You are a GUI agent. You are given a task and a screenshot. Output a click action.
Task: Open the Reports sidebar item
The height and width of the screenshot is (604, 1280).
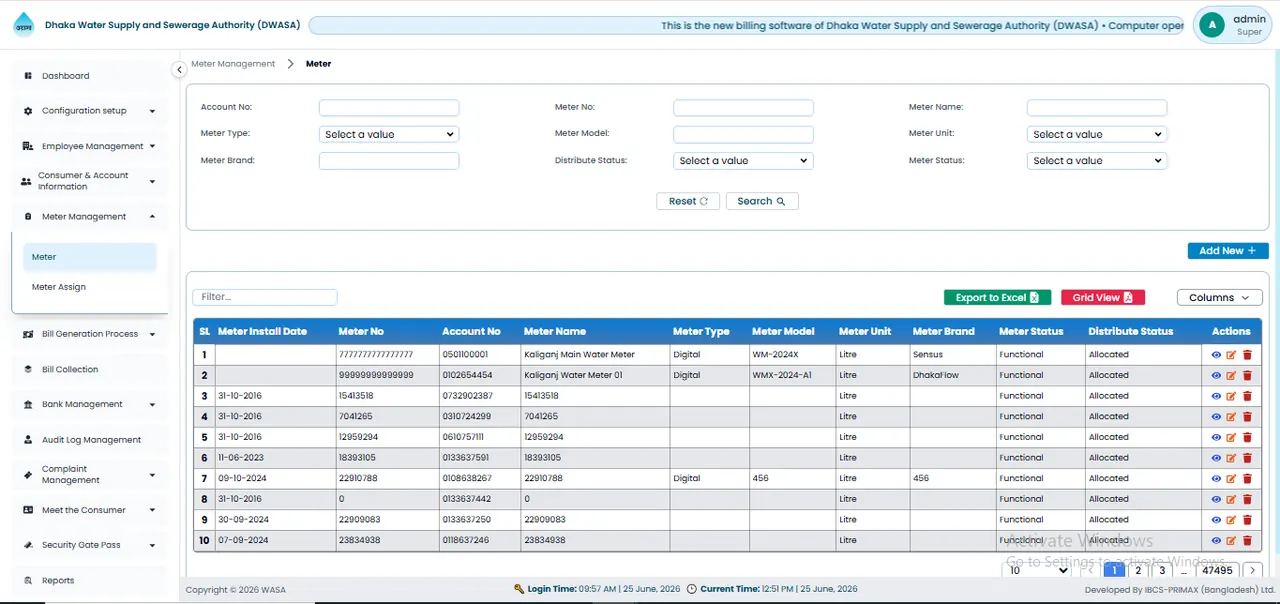(x=89, y=581)
